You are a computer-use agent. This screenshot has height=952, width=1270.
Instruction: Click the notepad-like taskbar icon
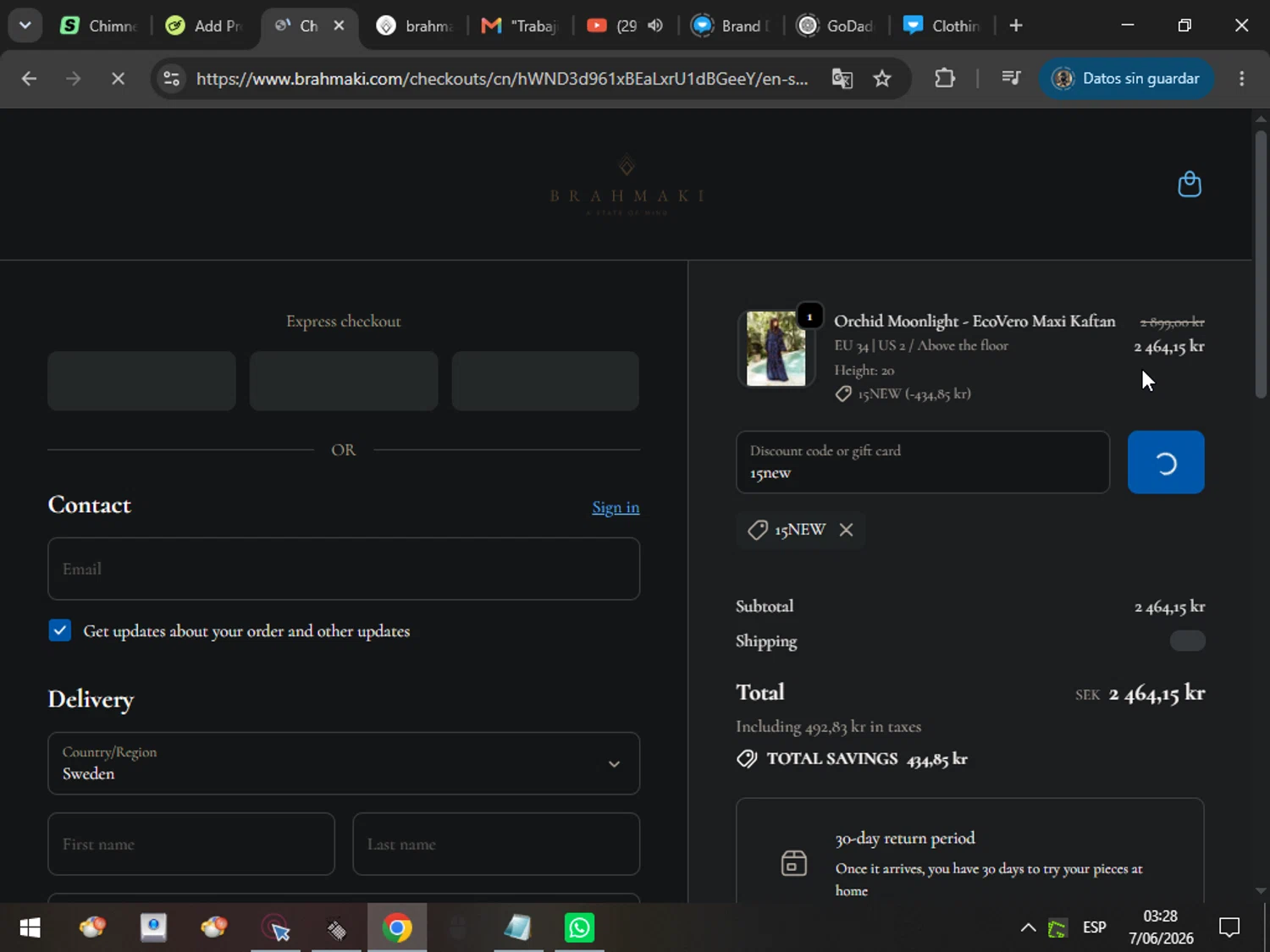517,928
